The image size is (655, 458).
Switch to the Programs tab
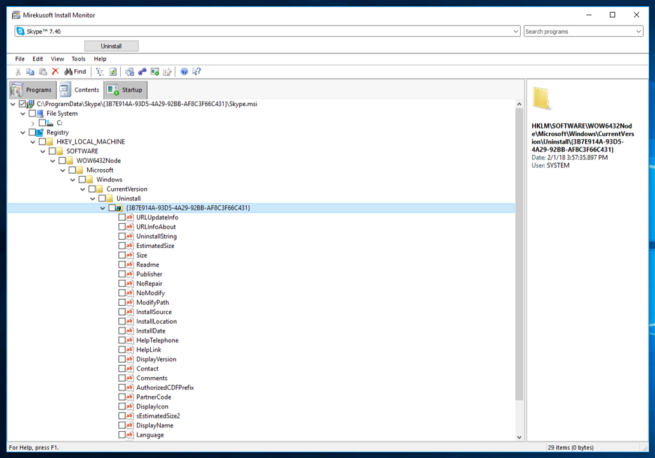pyautogui.click(x=33, y=90)
